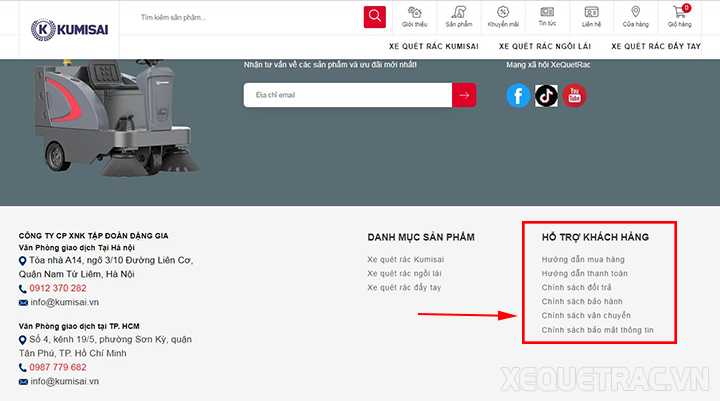The width and height of the screenshot is (720, 401).
Task: Visit the YouTube channel icon
Action: 574,95
